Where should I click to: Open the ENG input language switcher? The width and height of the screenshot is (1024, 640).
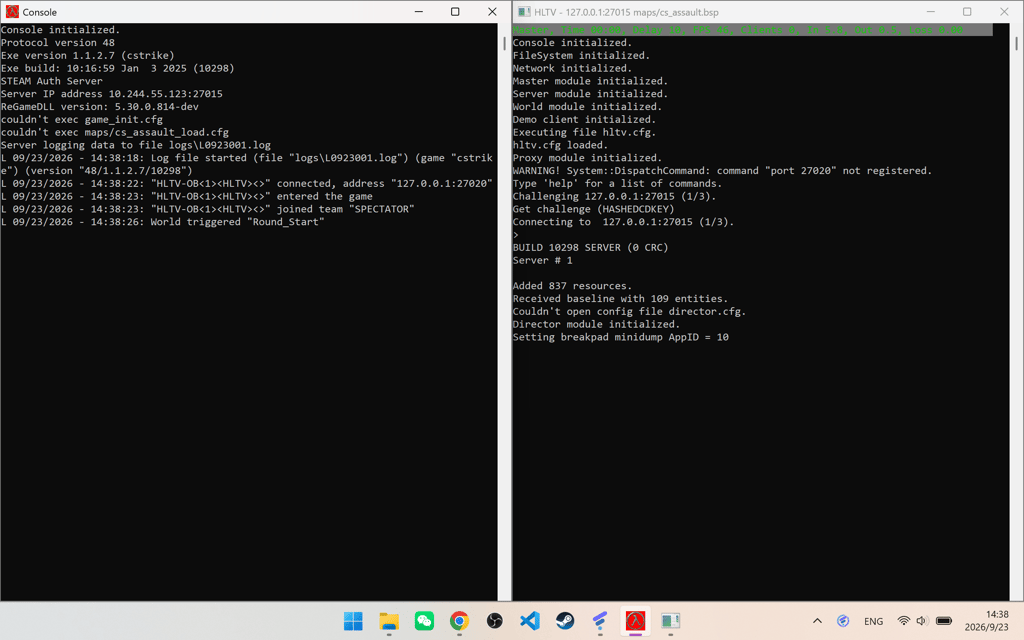tap(873, 621)
